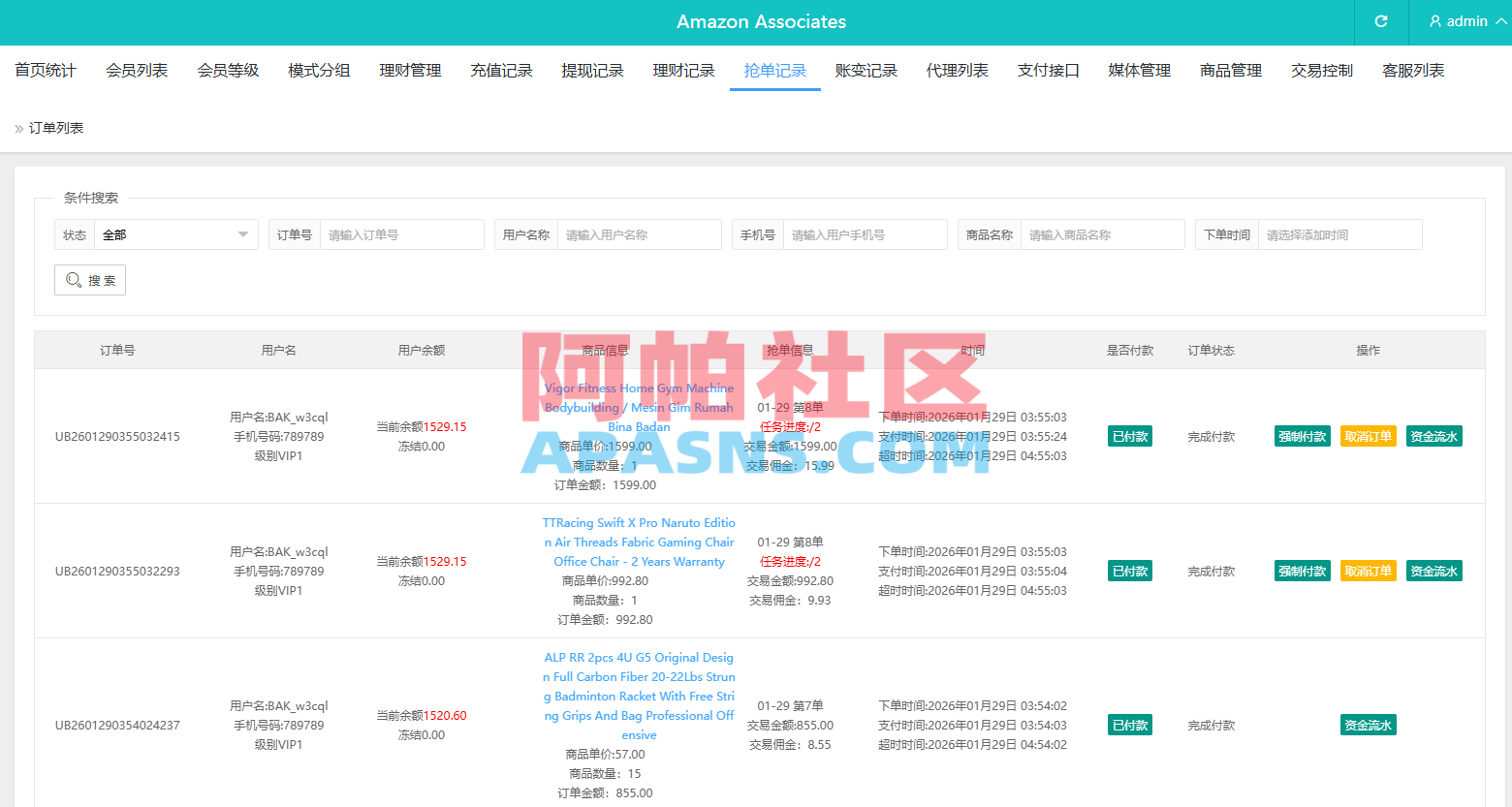Open the 充值记录 tab
The width and height of the screenshot is (1512, 807).
click(501, 71)
